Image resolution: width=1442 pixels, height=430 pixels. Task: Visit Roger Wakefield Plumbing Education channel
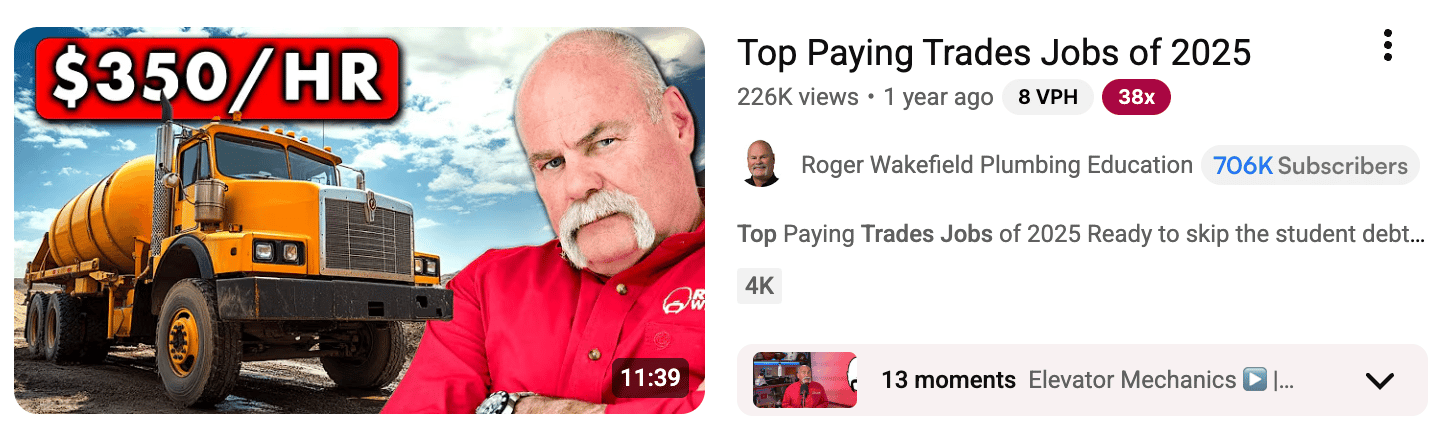997,165
